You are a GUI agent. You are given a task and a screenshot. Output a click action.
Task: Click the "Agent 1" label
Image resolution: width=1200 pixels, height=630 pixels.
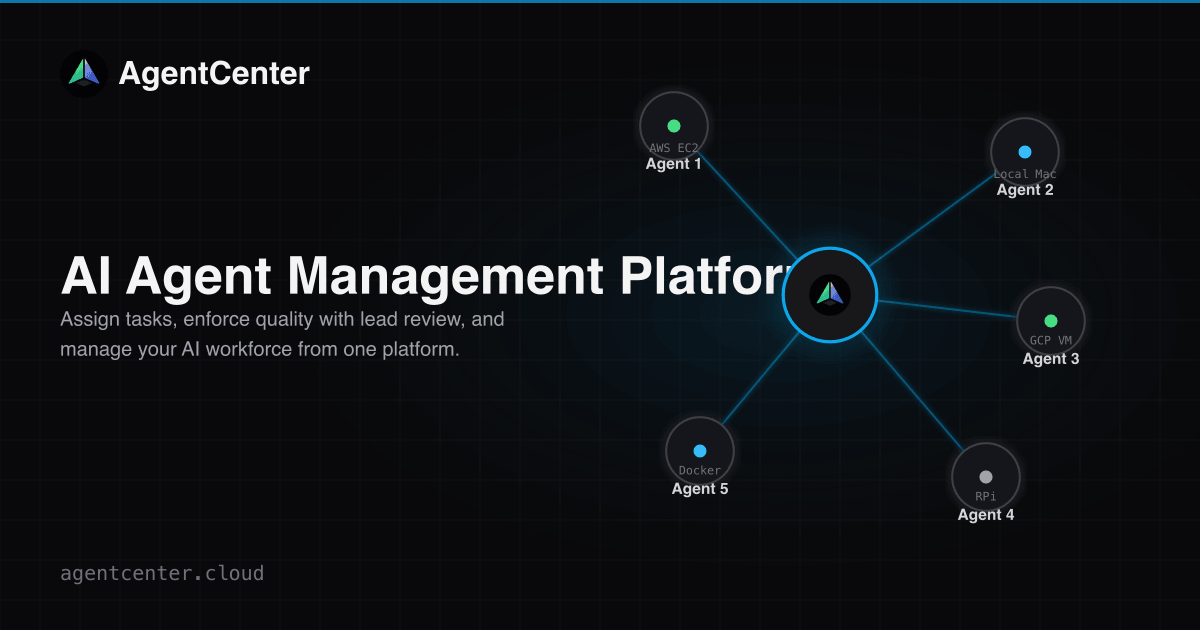(x=674, y=164)
